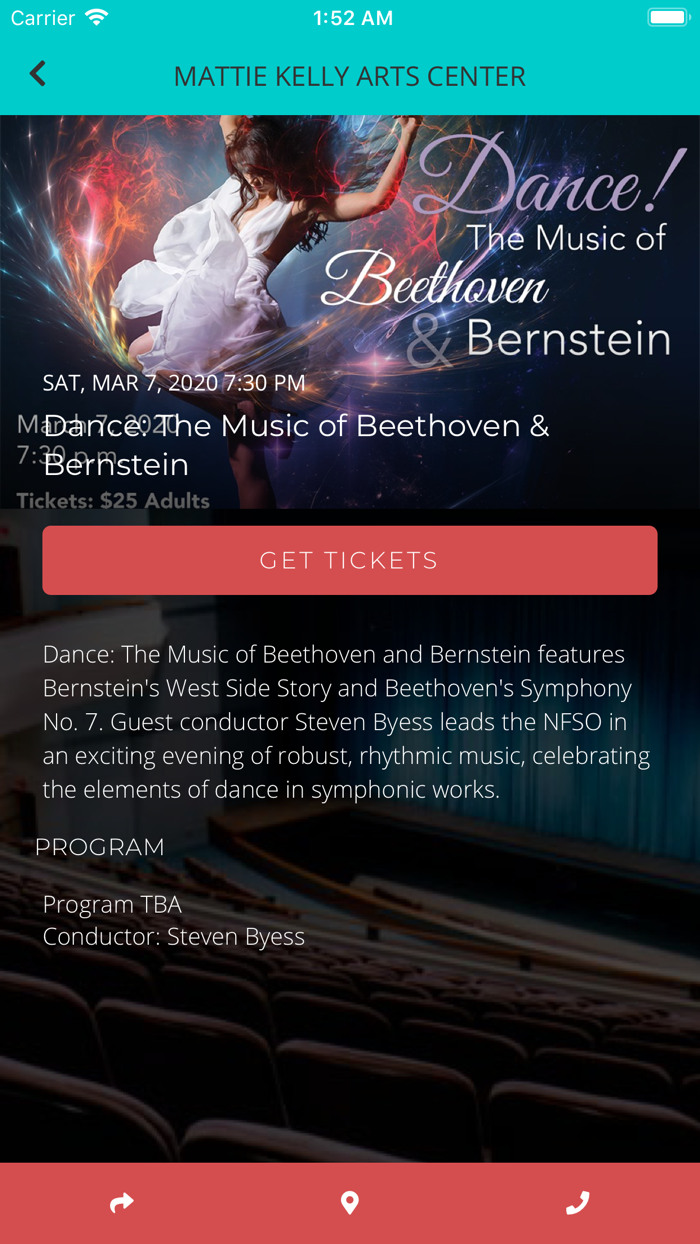The height and width of the screenshot is (1244, 700).
Task: Tap the Wi-Fi status icon
Action: [x=96, y=18]
